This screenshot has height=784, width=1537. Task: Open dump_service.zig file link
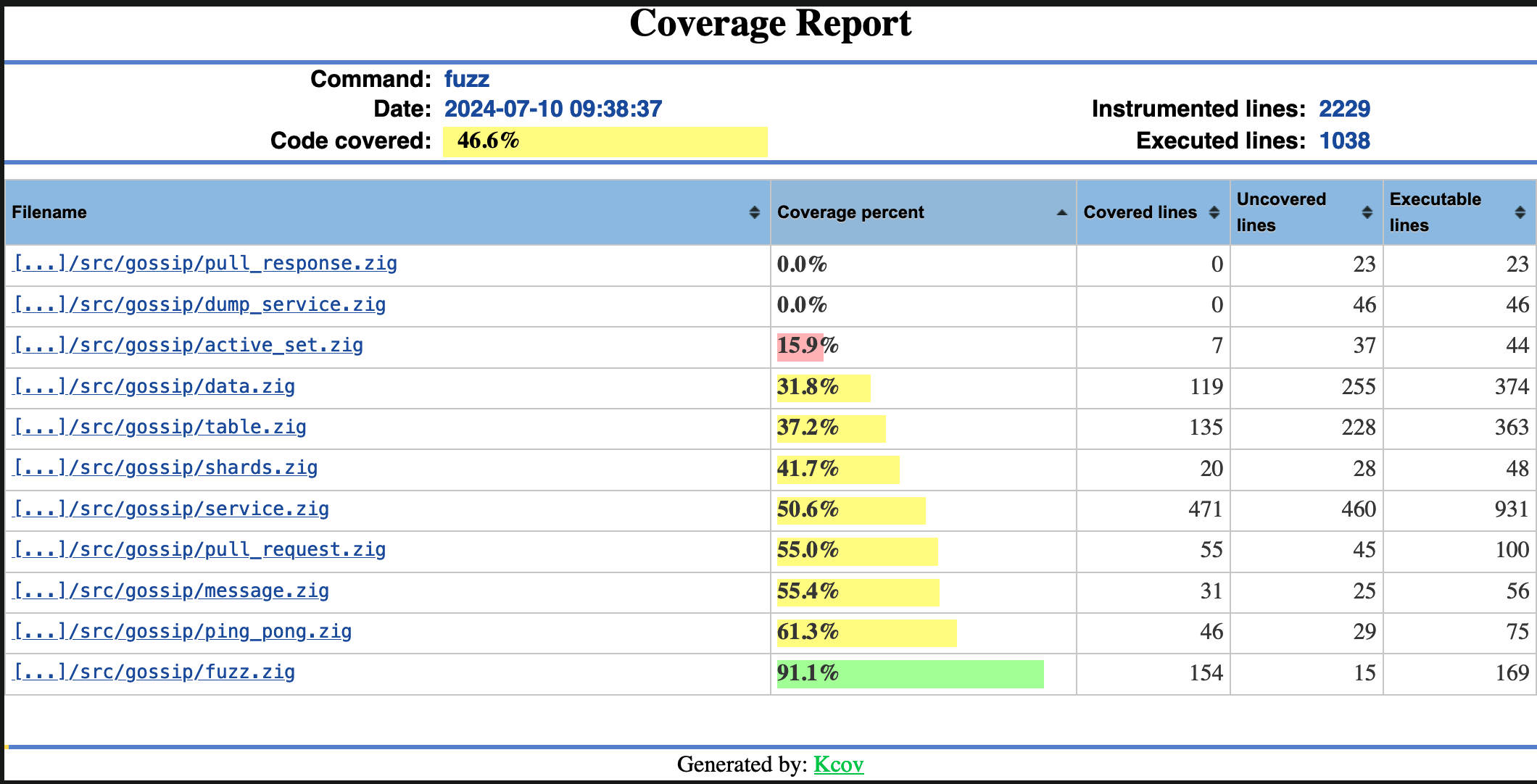click(x=199, y=304)
